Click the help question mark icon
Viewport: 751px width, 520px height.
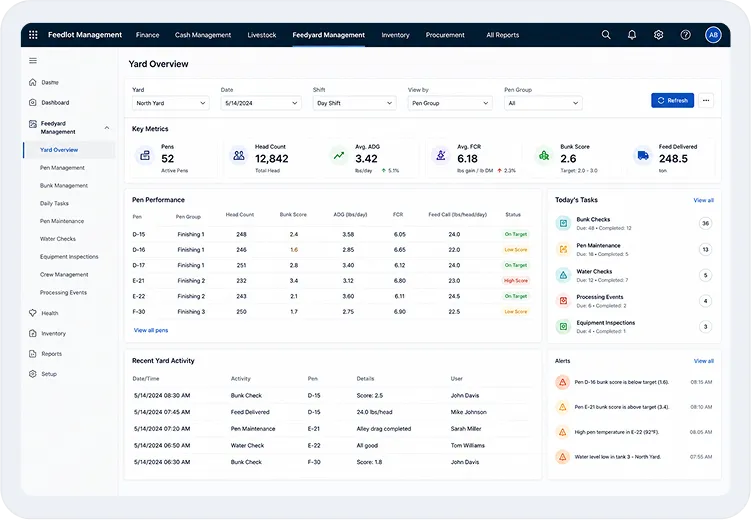(x=685, y=35)
